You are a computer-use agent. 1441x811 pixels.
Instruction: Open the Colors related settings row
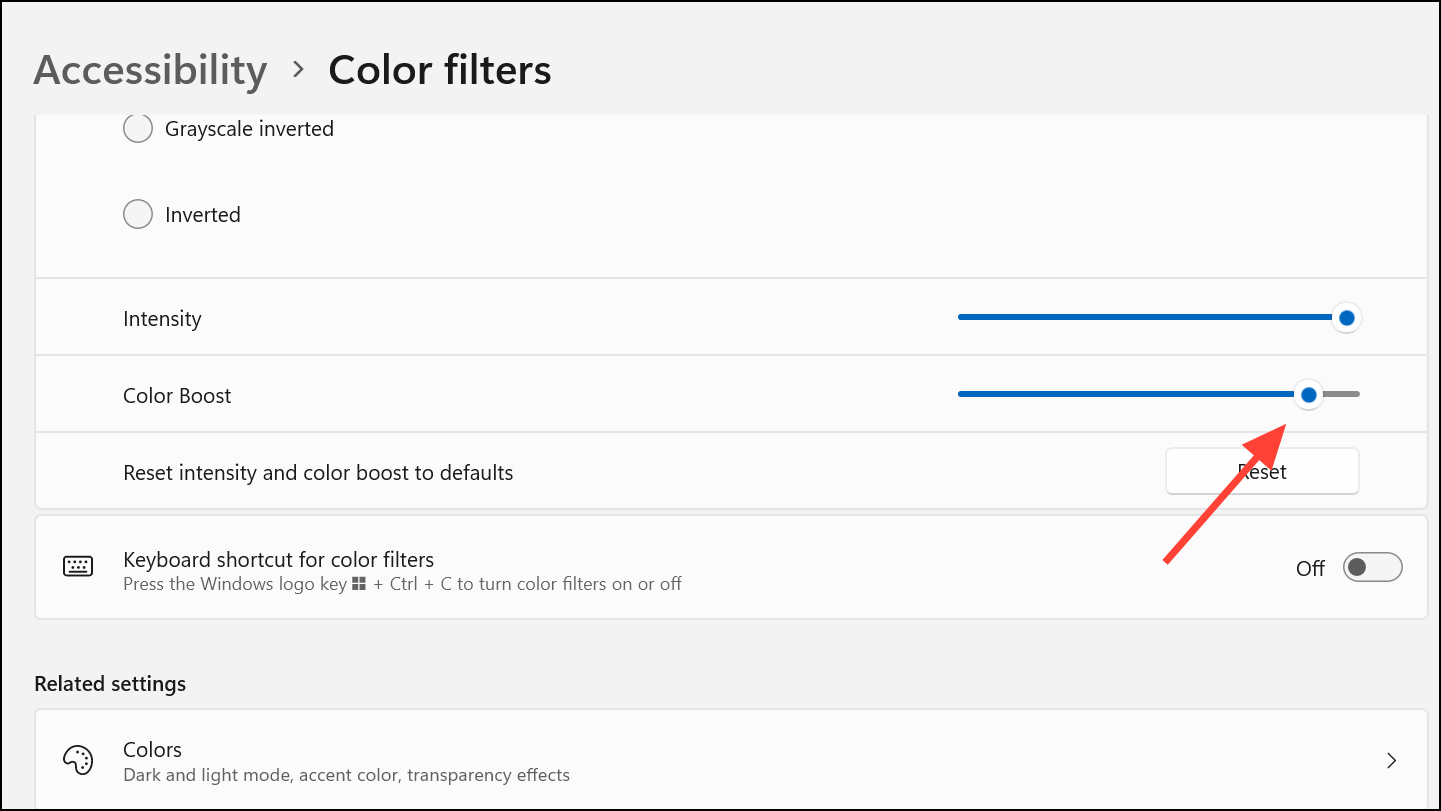731,761
